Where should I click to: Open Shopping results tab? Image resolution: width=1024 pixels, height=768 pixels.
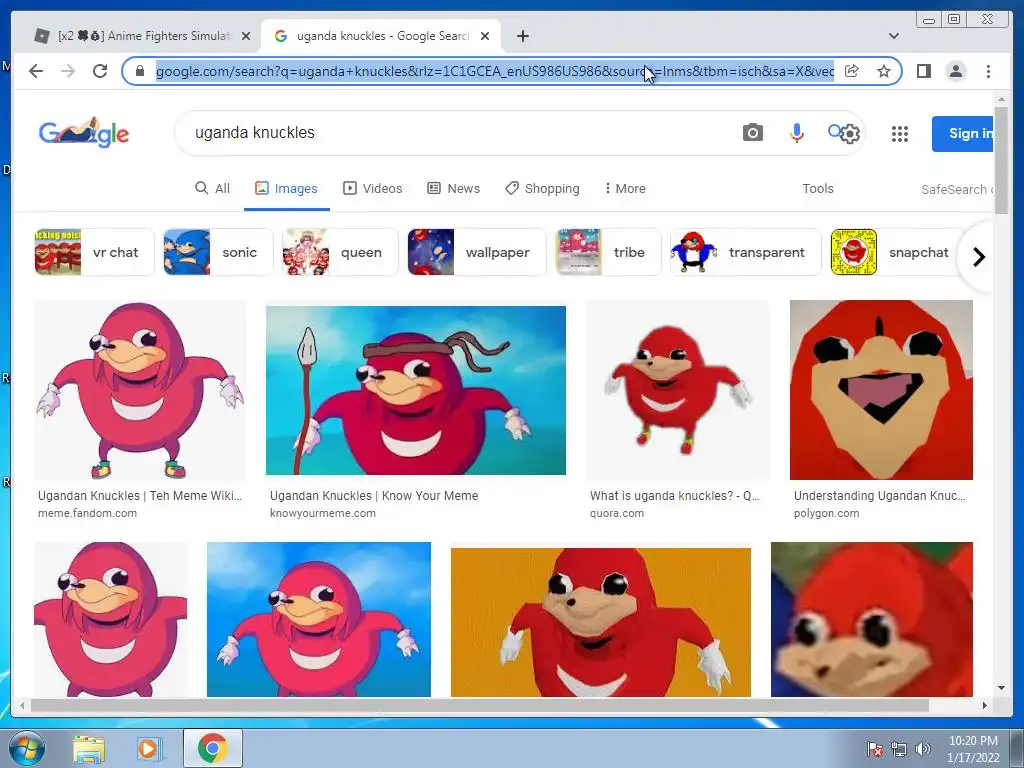point(542,189)
